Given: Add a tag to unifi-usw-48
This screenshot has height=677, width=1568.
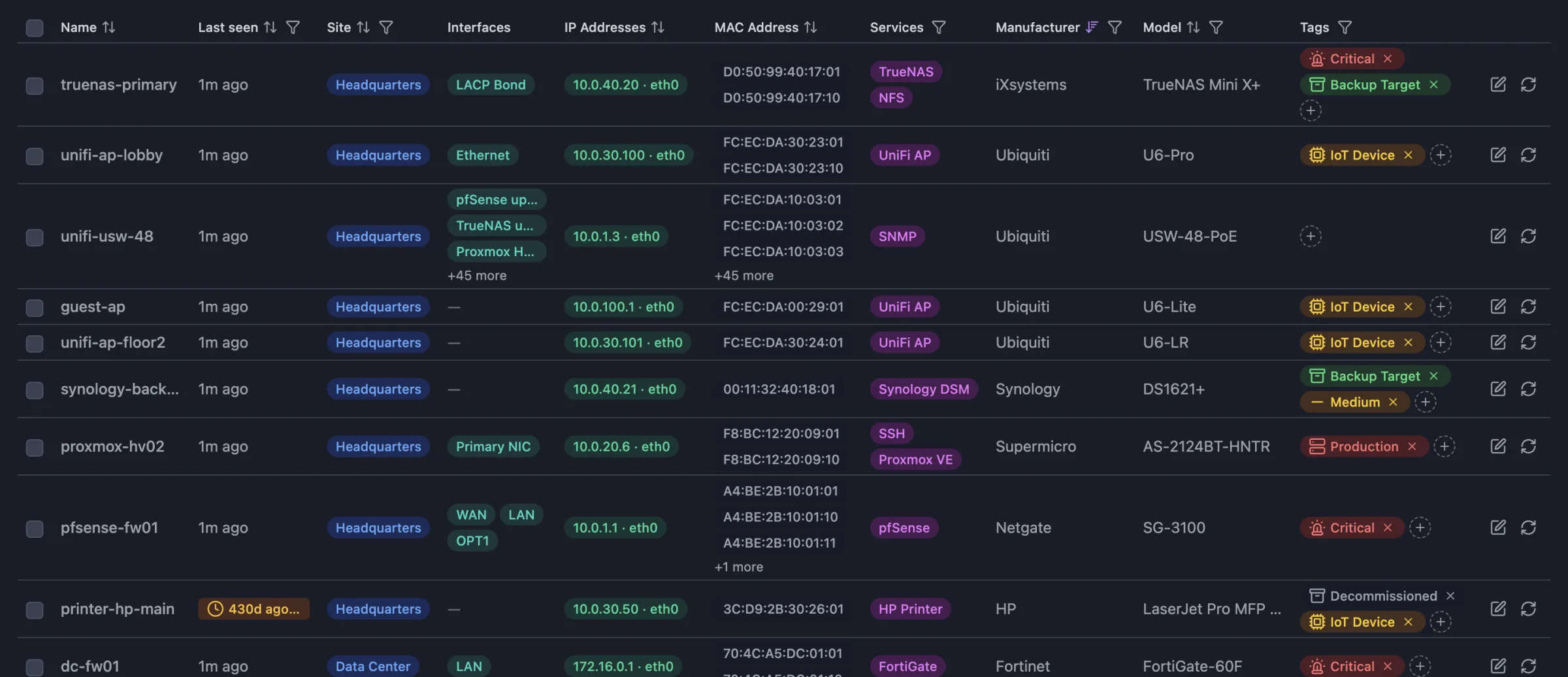Looking at the screenshot, I should coord(1311,236).
